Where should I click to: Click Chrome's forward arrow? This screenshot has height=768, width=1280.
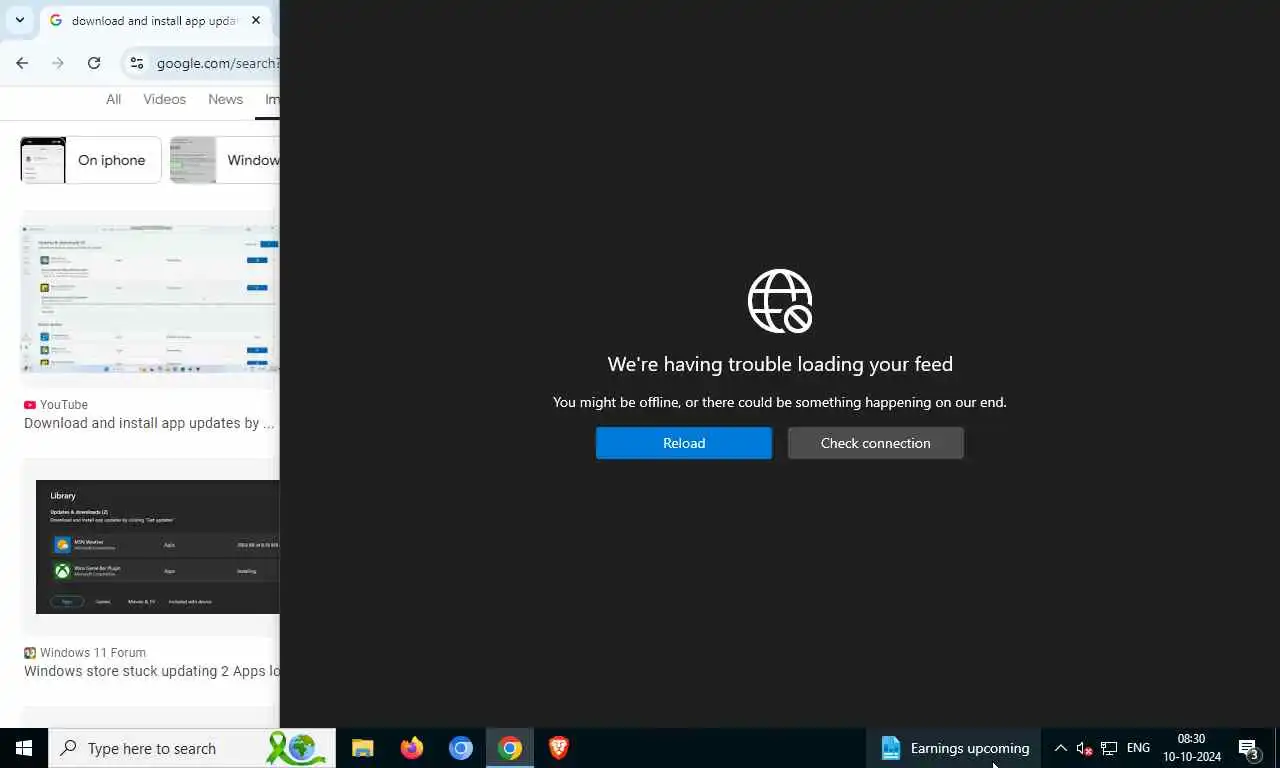[x=58, y=63]
